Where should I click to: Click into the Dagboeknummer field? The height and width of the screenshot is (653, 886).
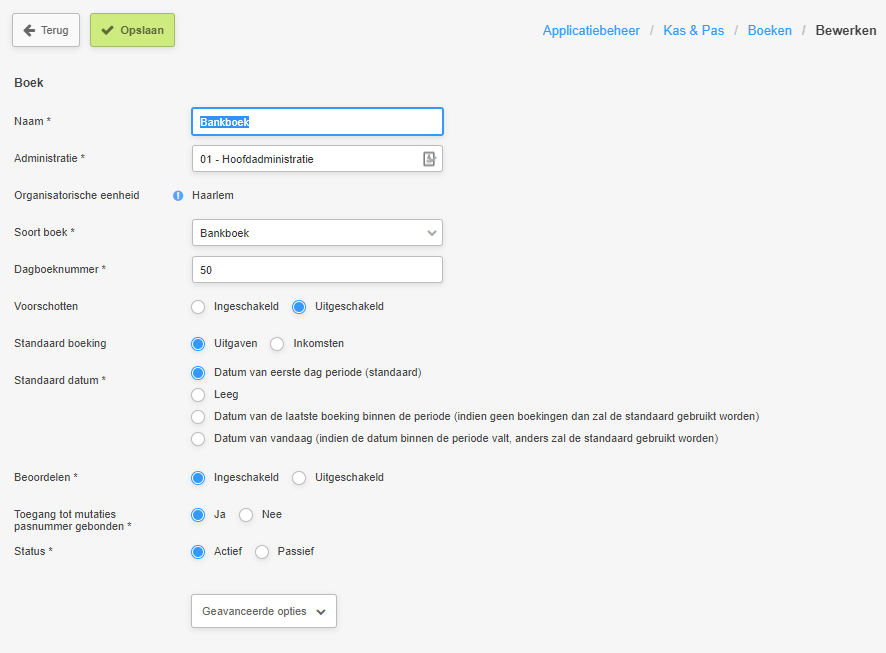[317, 269]
